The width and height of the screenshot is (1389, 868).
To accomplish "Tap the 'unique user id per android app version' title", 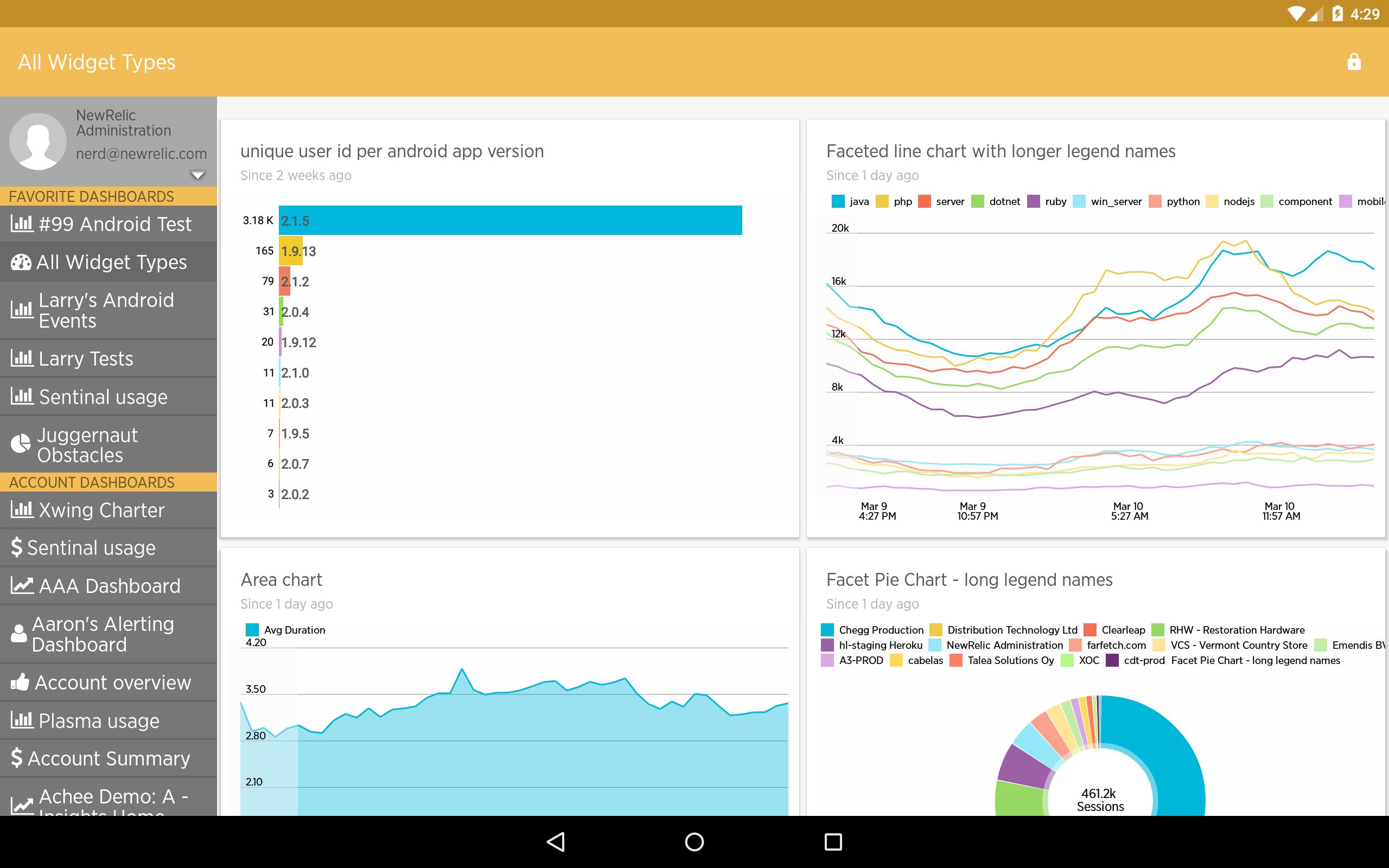I will pyautogui.click(x=392, y=151).
